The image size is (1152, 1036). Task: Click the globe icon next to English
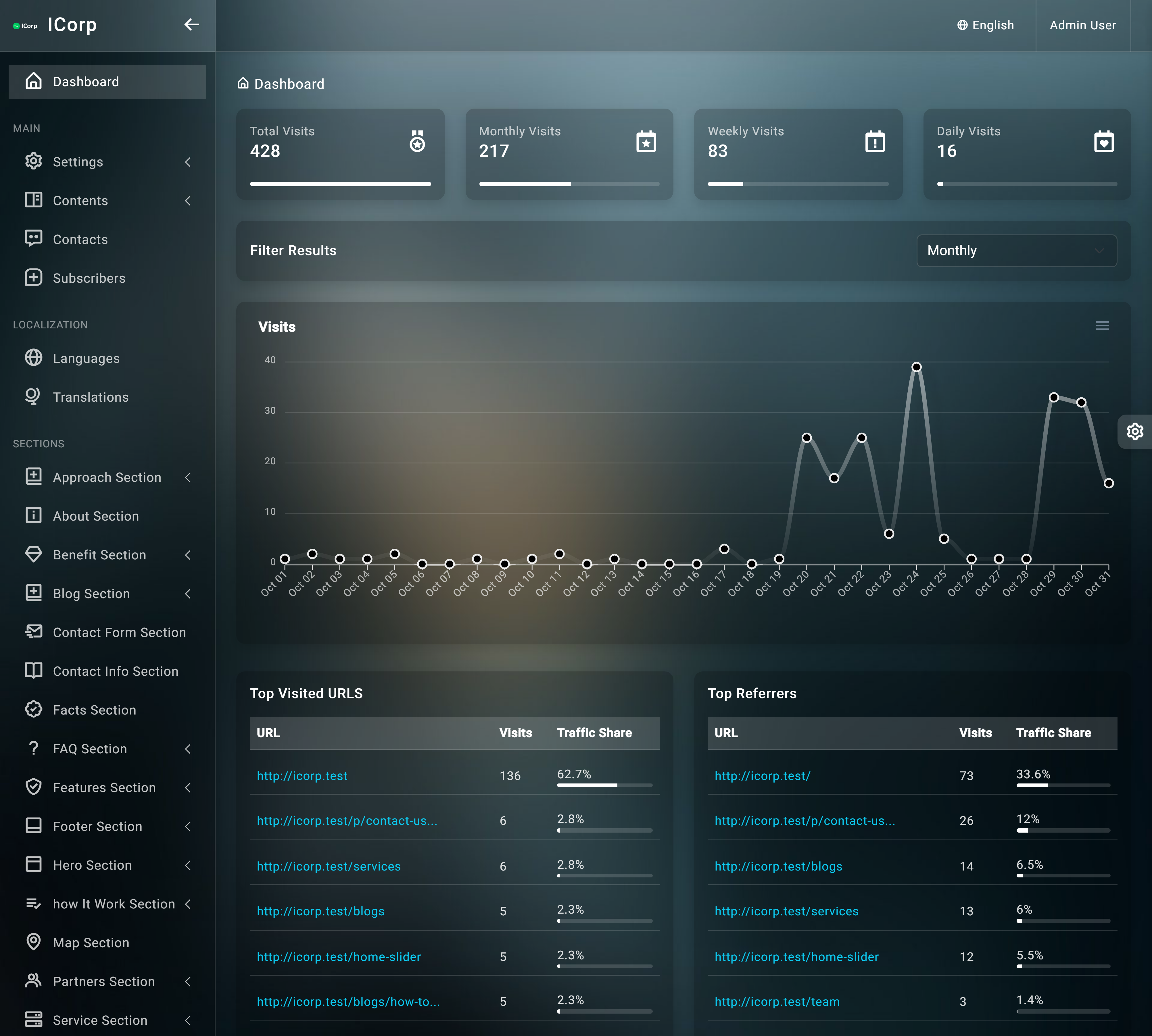[x=962, y=25]
